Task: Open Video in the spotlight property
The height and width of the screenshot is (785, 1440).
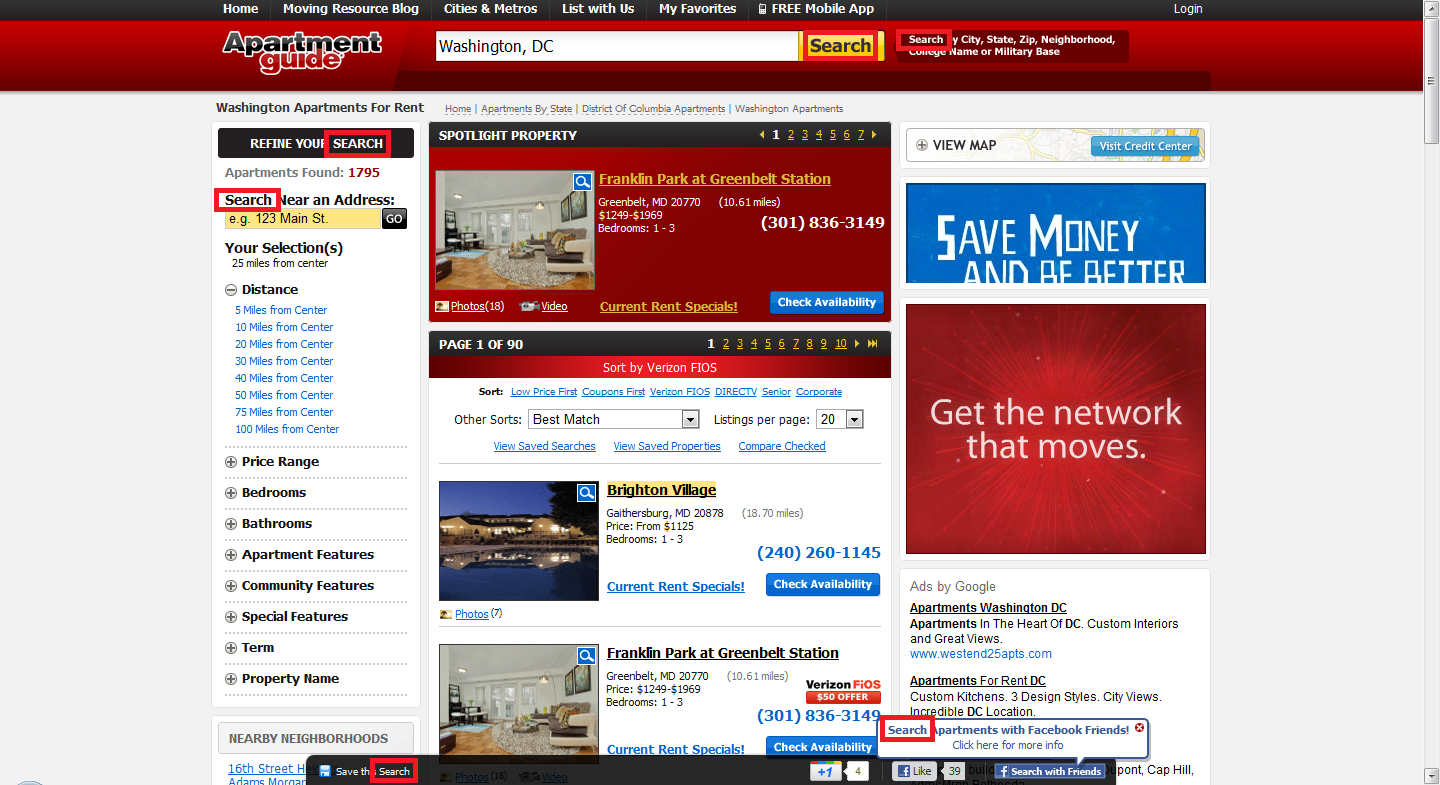Action: click(x=554, y=306)
